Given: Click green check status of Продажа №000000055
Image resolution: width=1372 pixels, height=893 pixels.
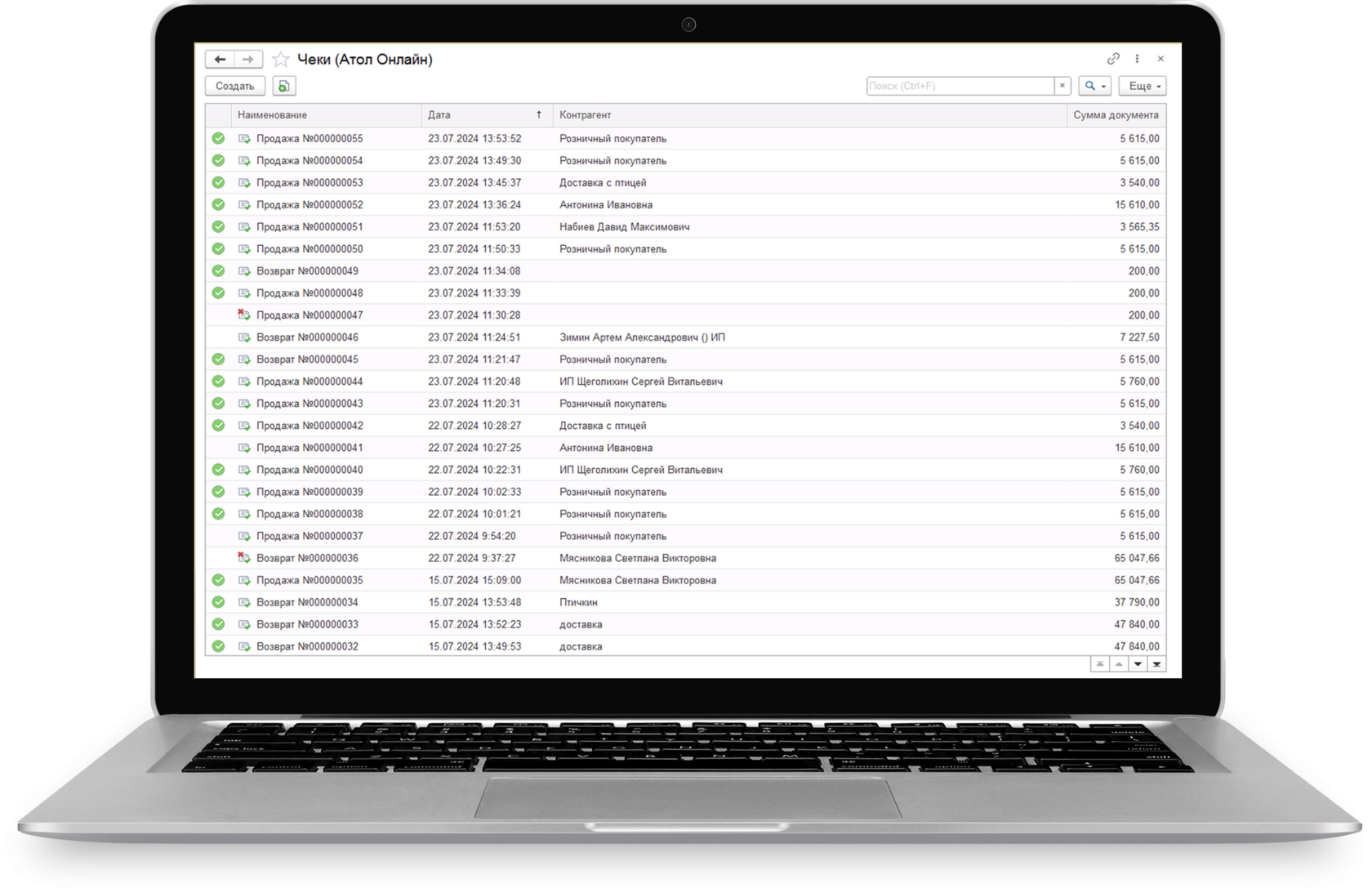Looking at the screenshot, I should point(218,139).
